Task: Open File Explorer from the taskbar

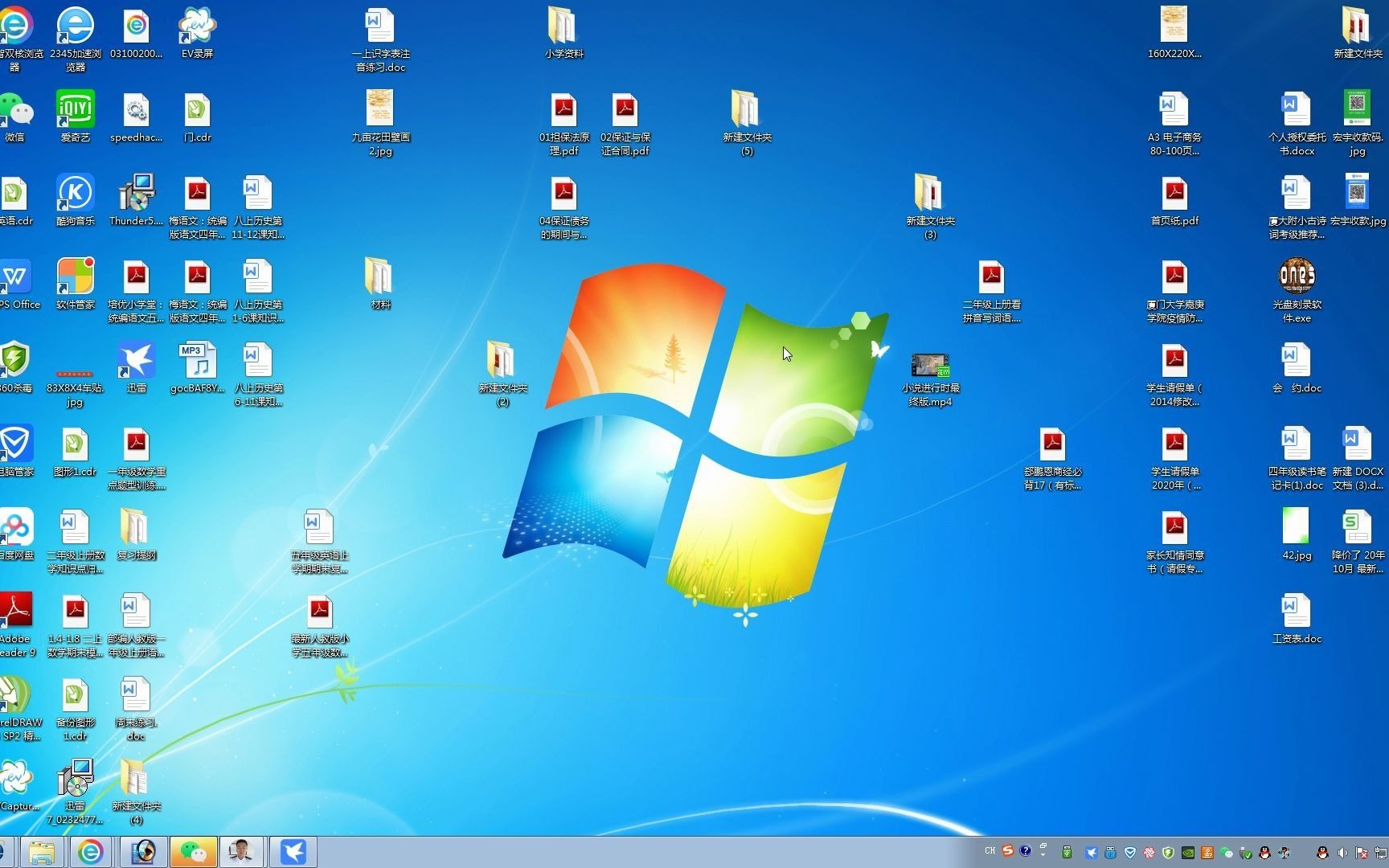Action: point(42,852)
